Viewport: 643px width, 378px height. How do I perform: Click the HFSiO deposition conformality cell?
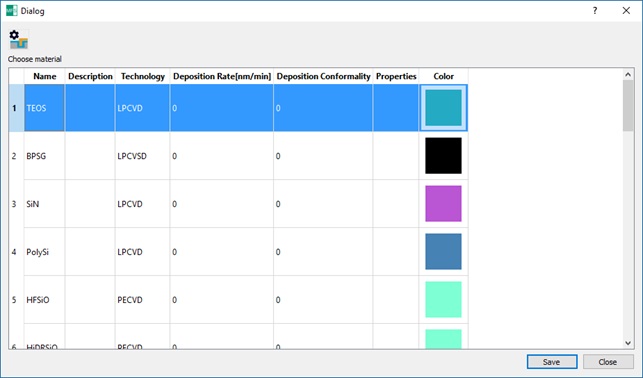tap(323, 300)
